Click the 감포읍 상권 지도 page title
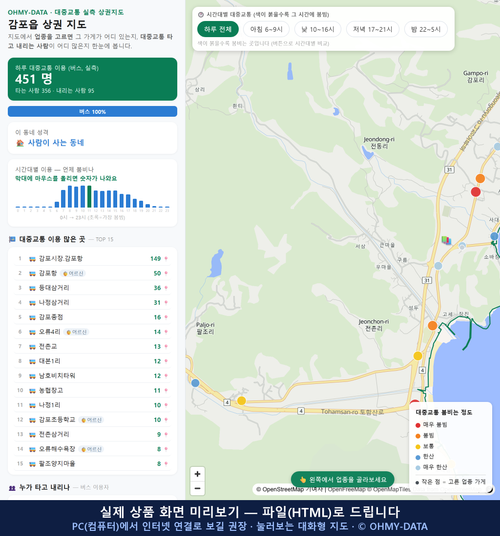Image resolution: width=500 pixels, height=536 pixels. (x=47, y=24)
